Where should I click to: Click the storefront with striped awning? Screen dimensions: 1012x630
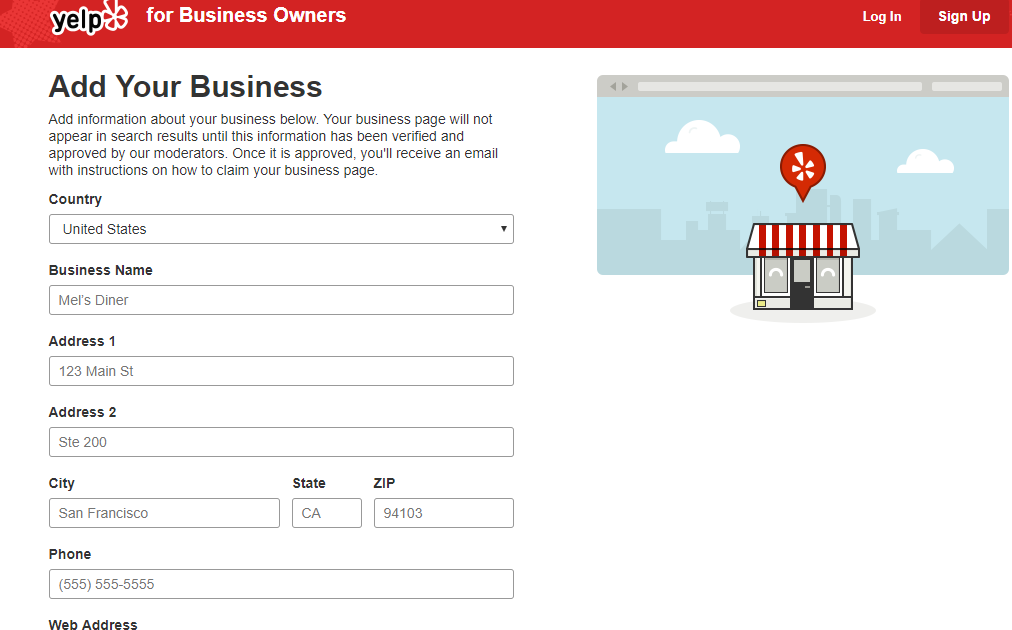802,266
